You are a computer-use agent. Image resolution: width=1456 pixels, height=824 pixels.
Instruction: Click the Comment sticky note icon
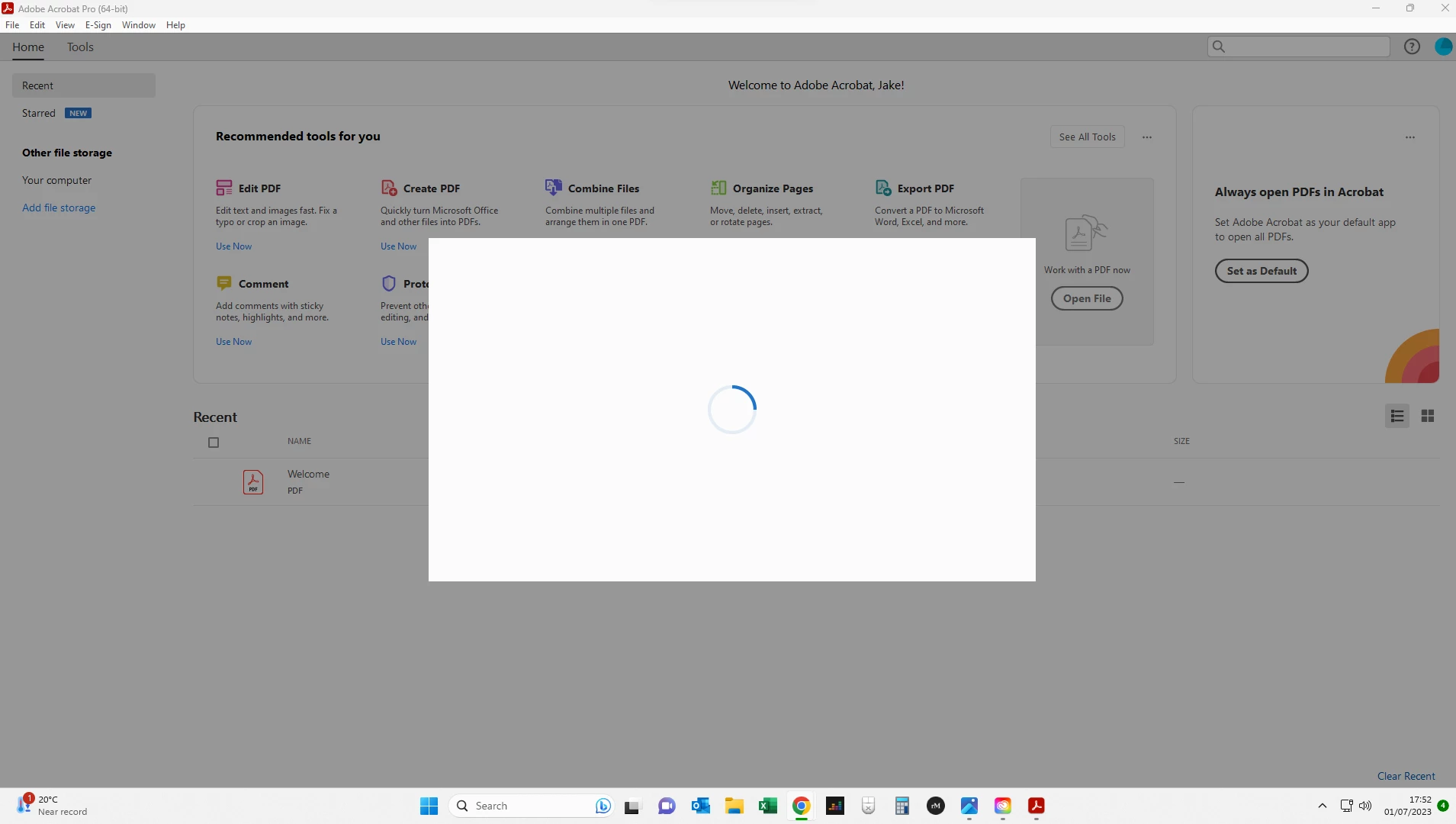[x=223, y=283]
